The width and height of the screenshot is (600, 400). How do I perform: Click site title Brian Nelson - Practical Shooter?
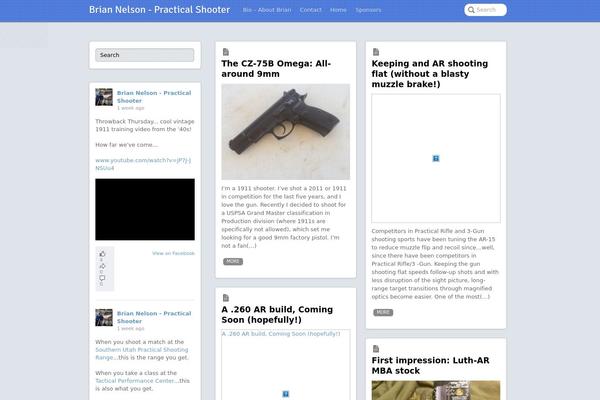pos(160,10)
